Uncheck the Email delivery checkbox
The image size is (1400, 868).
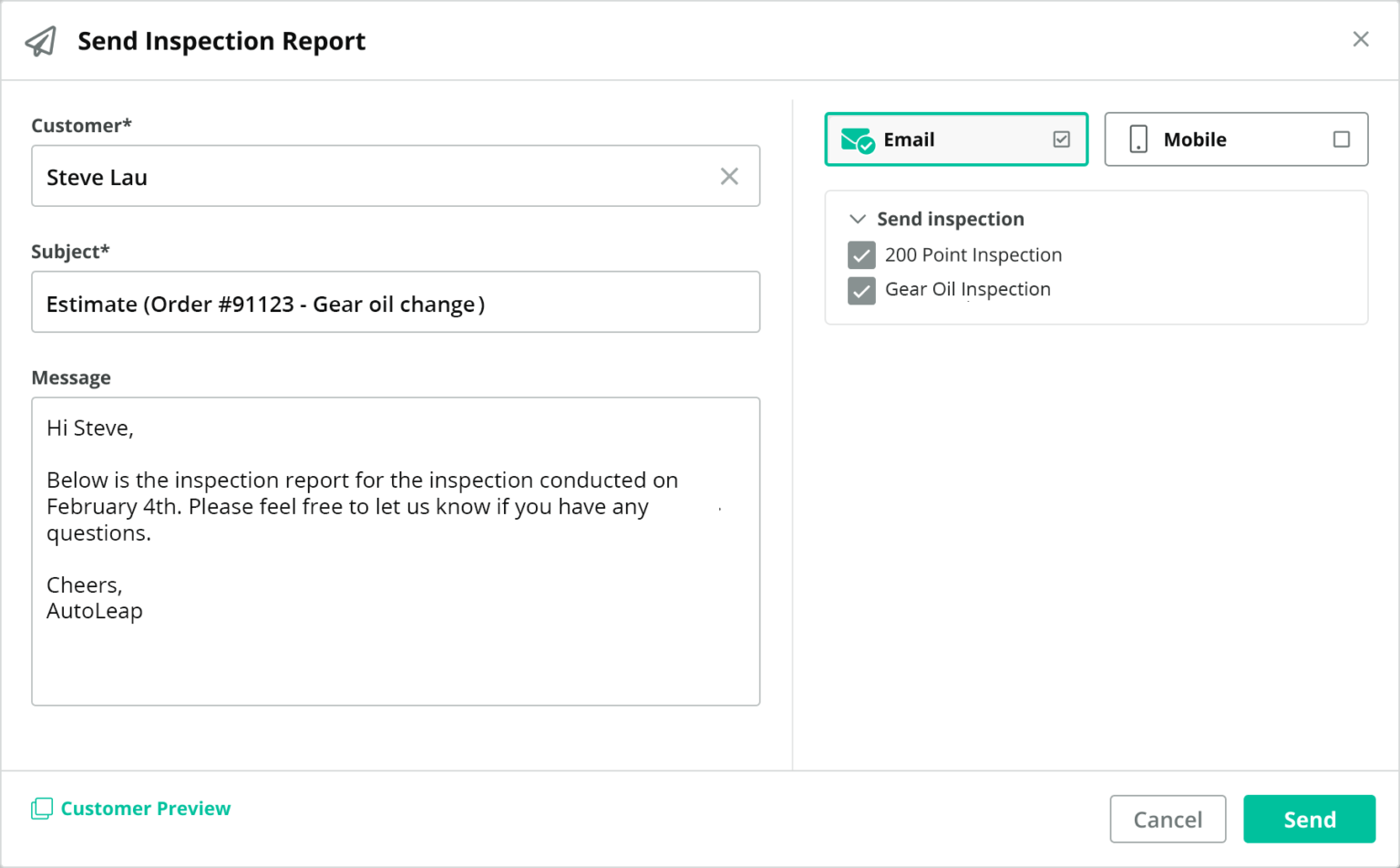[1060, 139]
